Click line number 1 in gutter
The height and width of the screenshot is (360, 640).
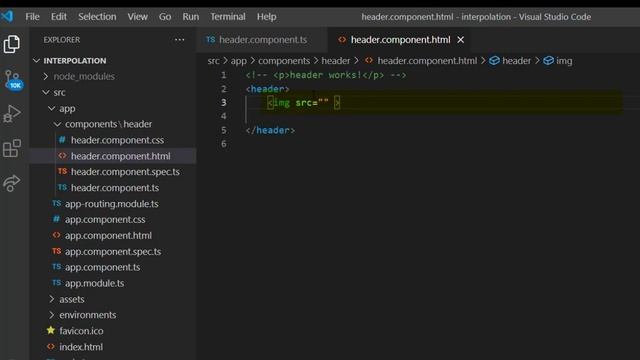(224, 75)
